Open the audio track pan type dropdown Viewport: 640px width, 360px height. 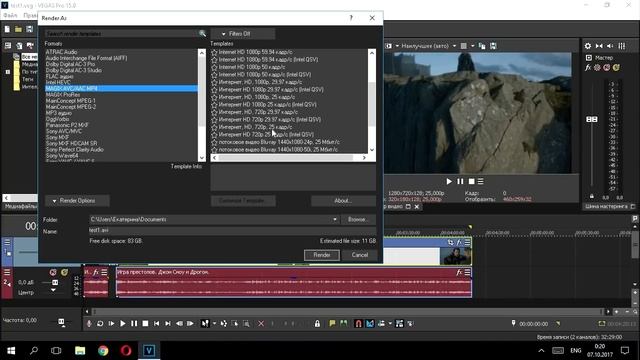pos(53,290)
